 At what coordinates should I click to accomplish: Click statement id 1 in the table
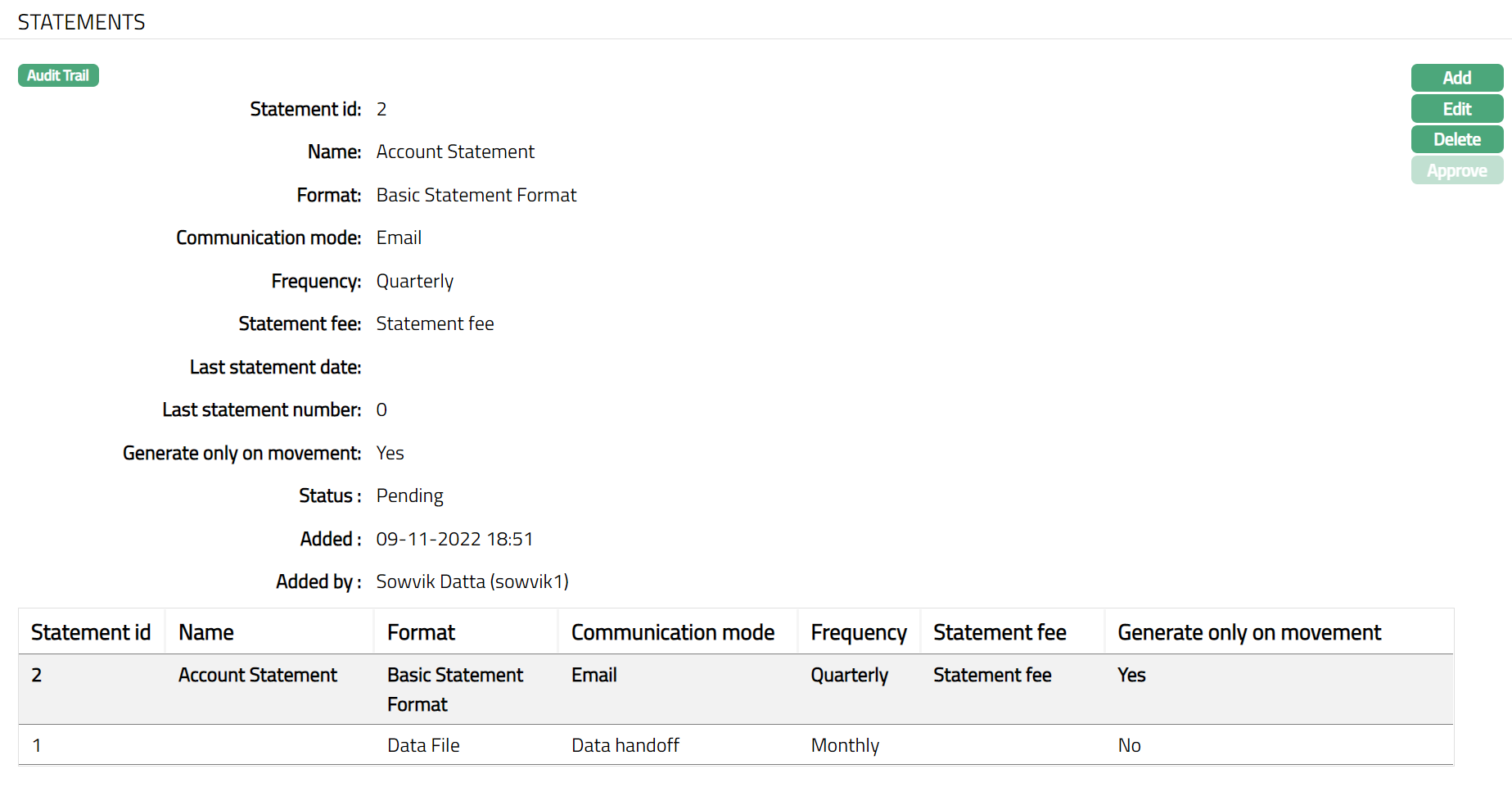pyautogui.click(x=37, y=745)
